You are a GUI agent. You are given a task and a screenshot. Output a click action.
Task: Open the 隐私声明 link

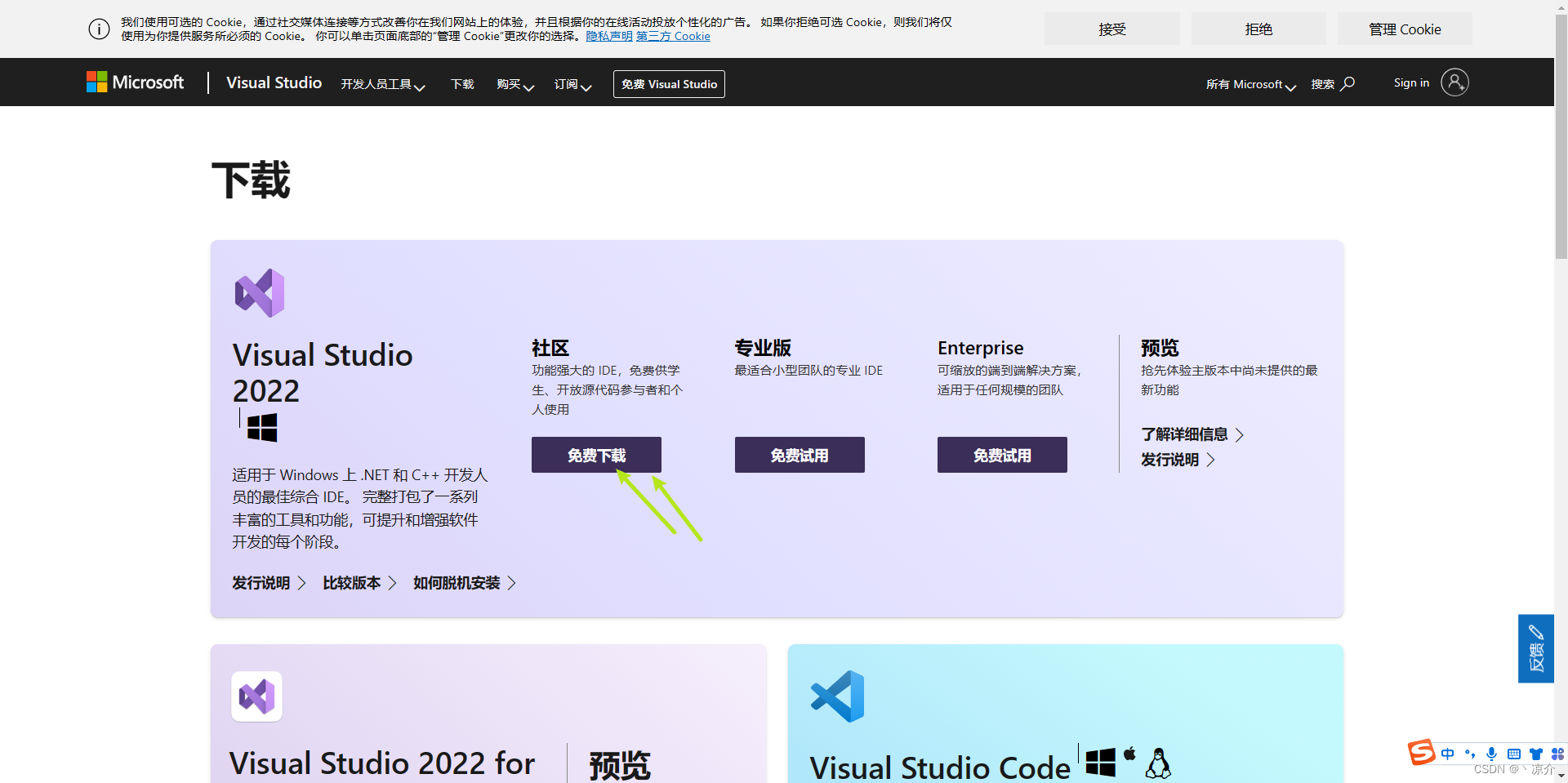(609, 36)
